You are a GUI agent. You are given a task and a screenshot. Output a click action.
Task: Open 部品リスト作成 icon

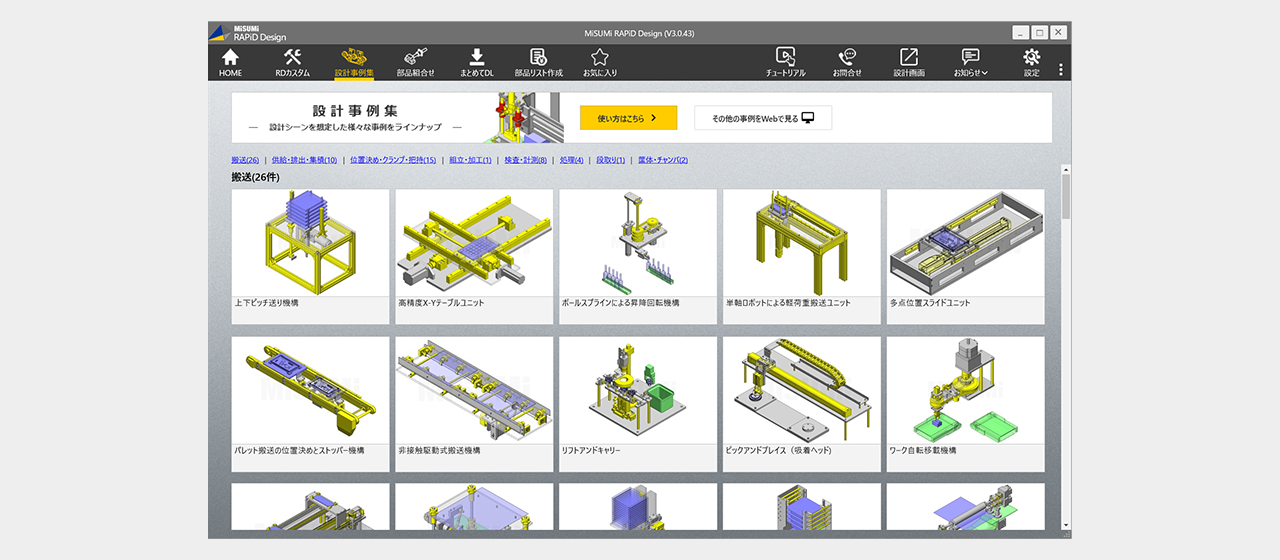pyautogui.click(x=538, y=62)
